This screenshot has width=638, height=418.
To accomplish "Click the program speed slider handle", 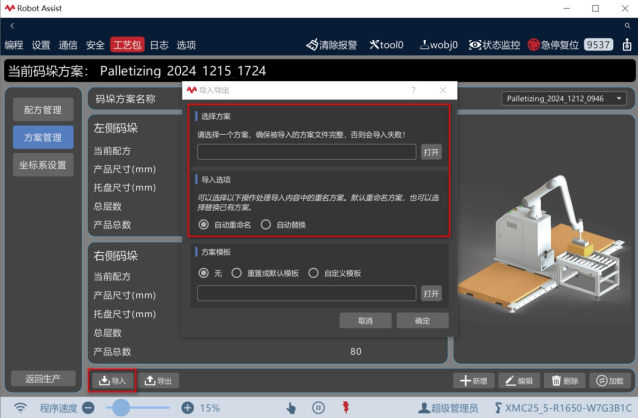I will click(121, 407).
